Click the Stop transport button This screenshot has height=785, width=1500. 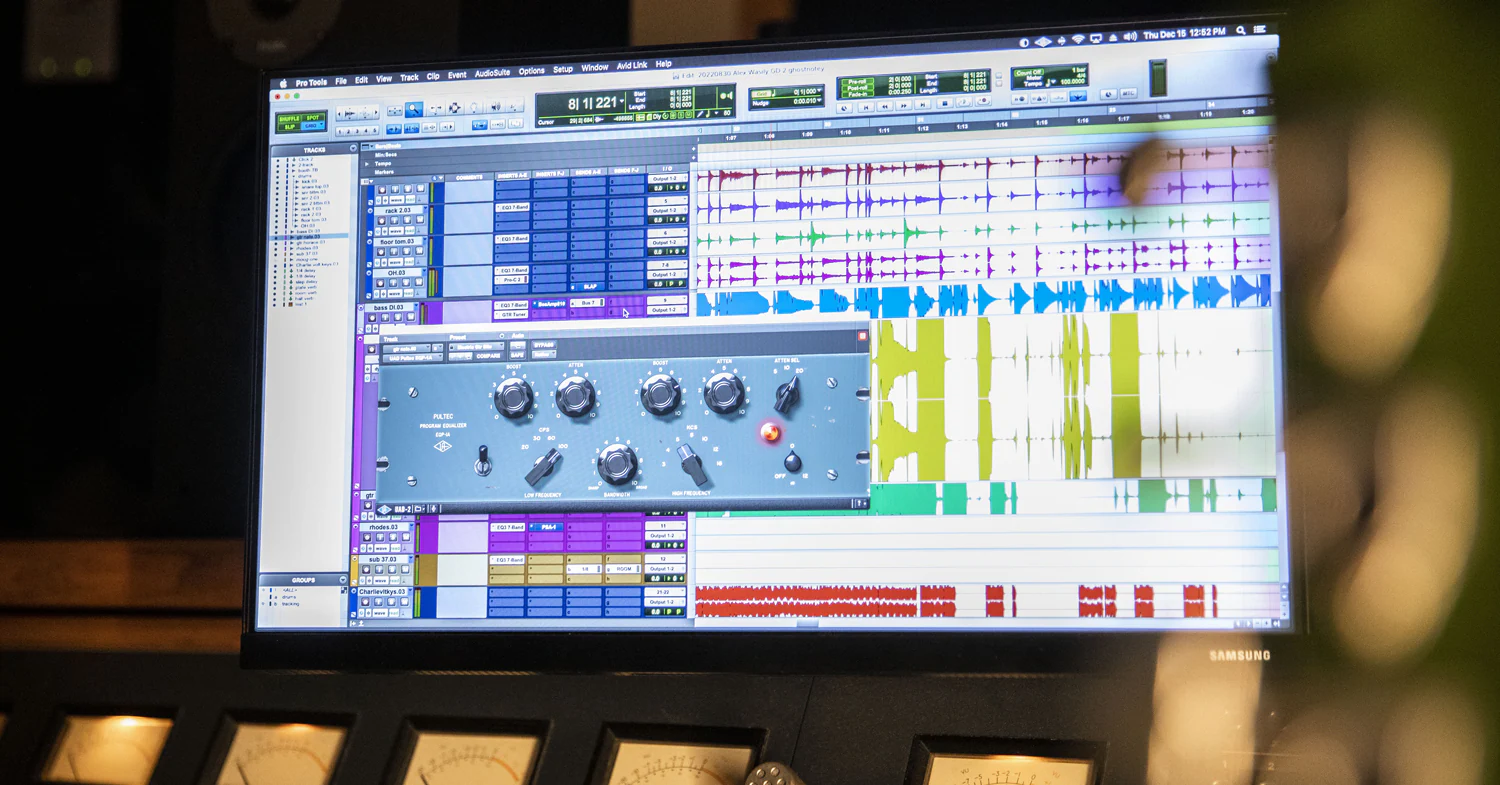click(945, 104)
